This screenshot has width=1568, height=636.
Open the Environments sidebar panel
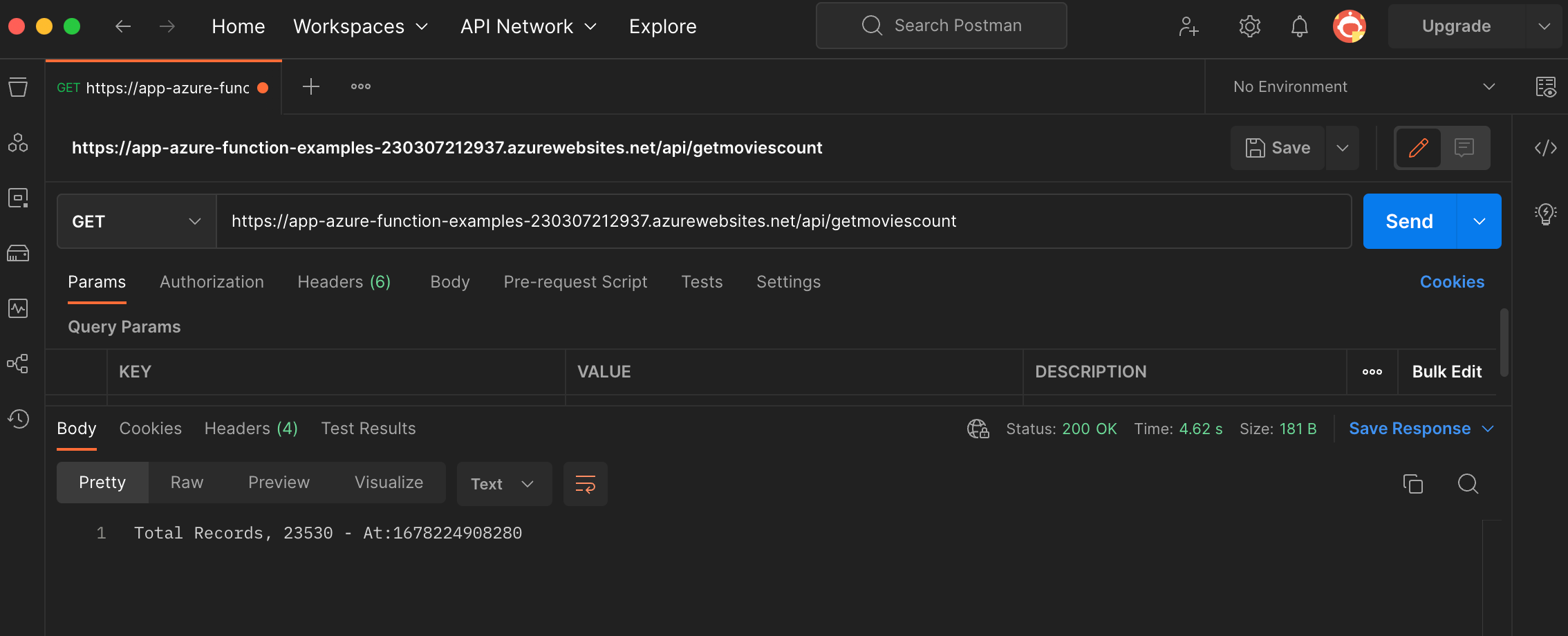click(x=17, y=198)
